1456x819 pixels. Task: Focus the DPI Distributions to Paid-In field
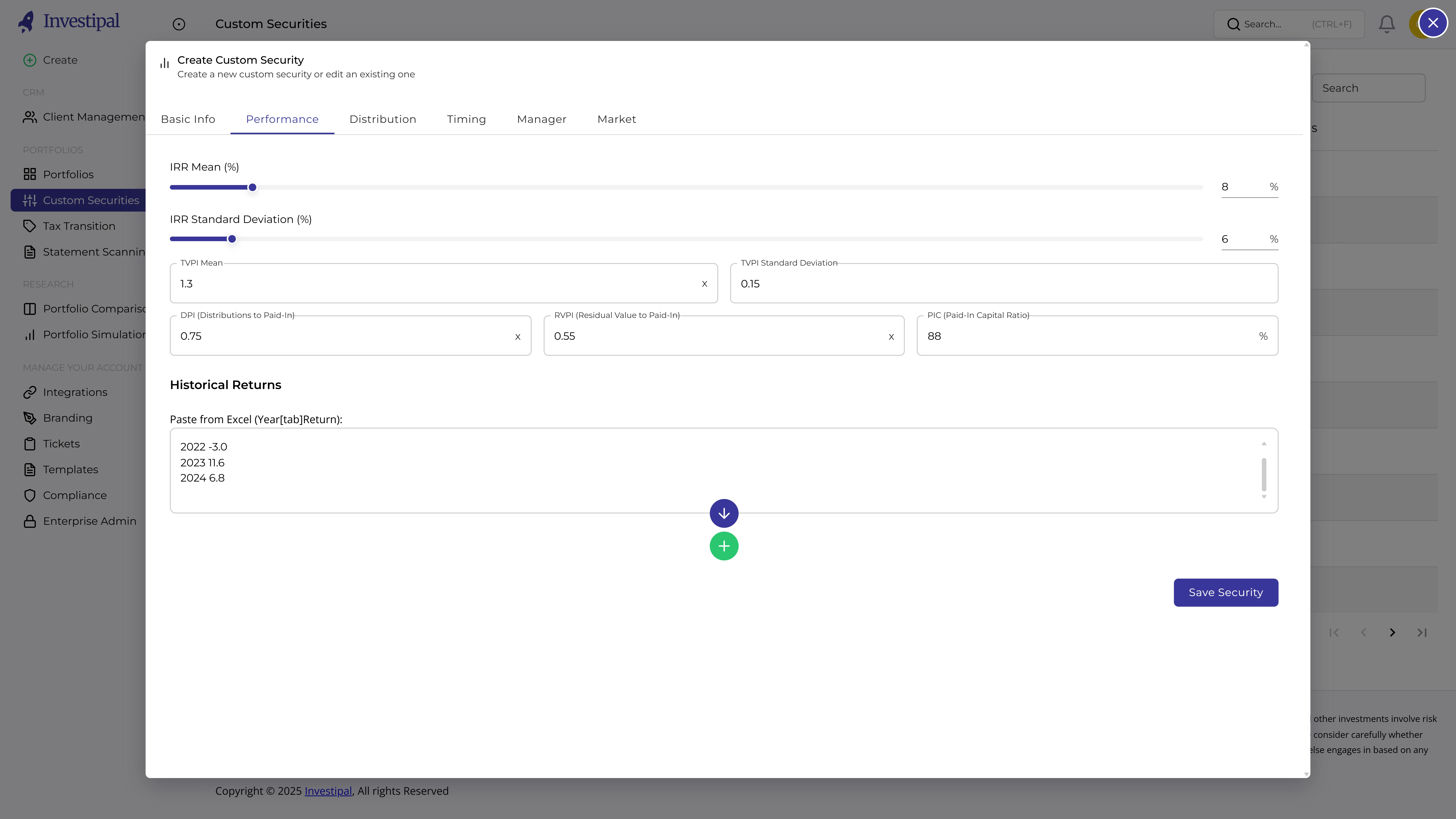350,336
